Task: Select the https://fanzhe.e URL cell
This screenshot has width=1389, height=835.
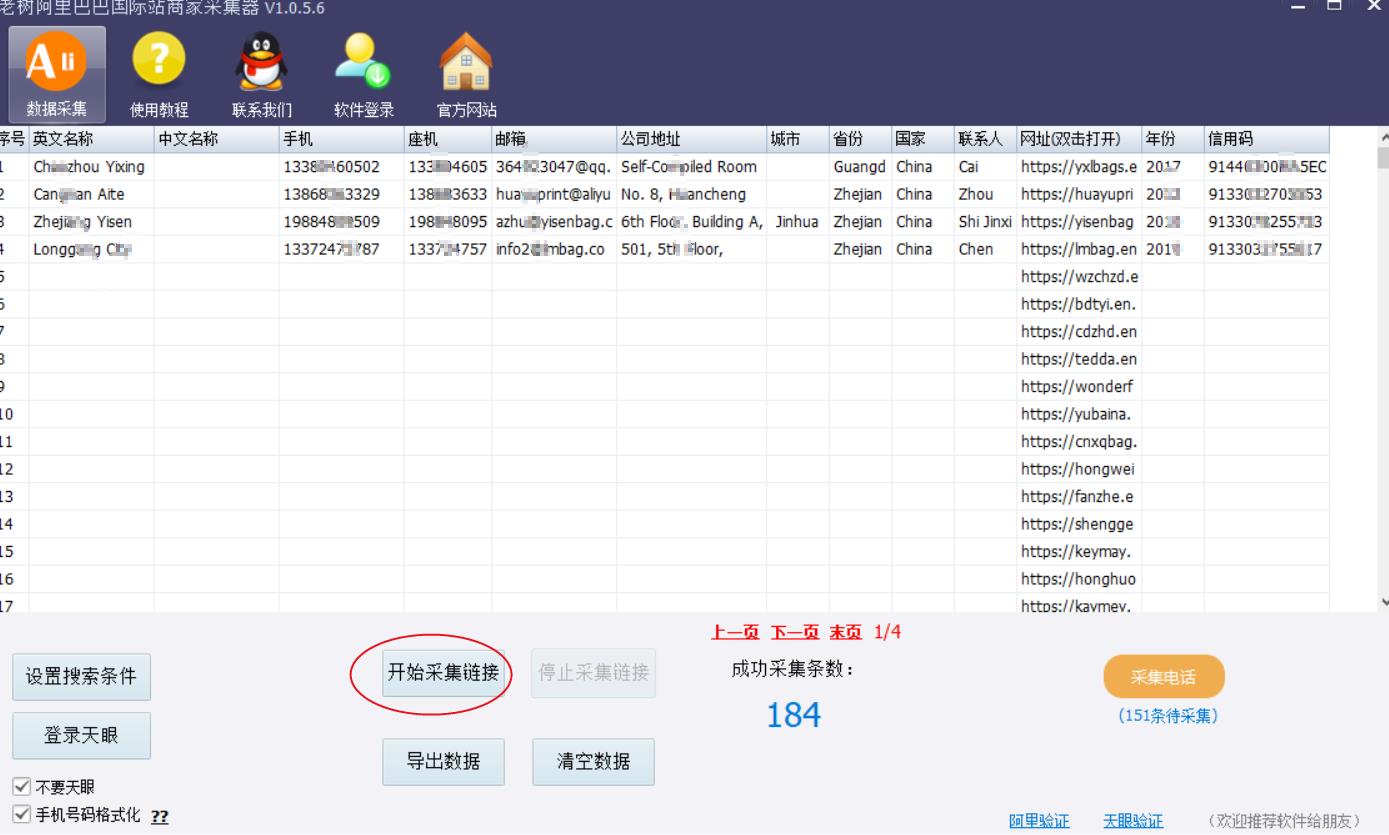Action: click(1079, 497)
